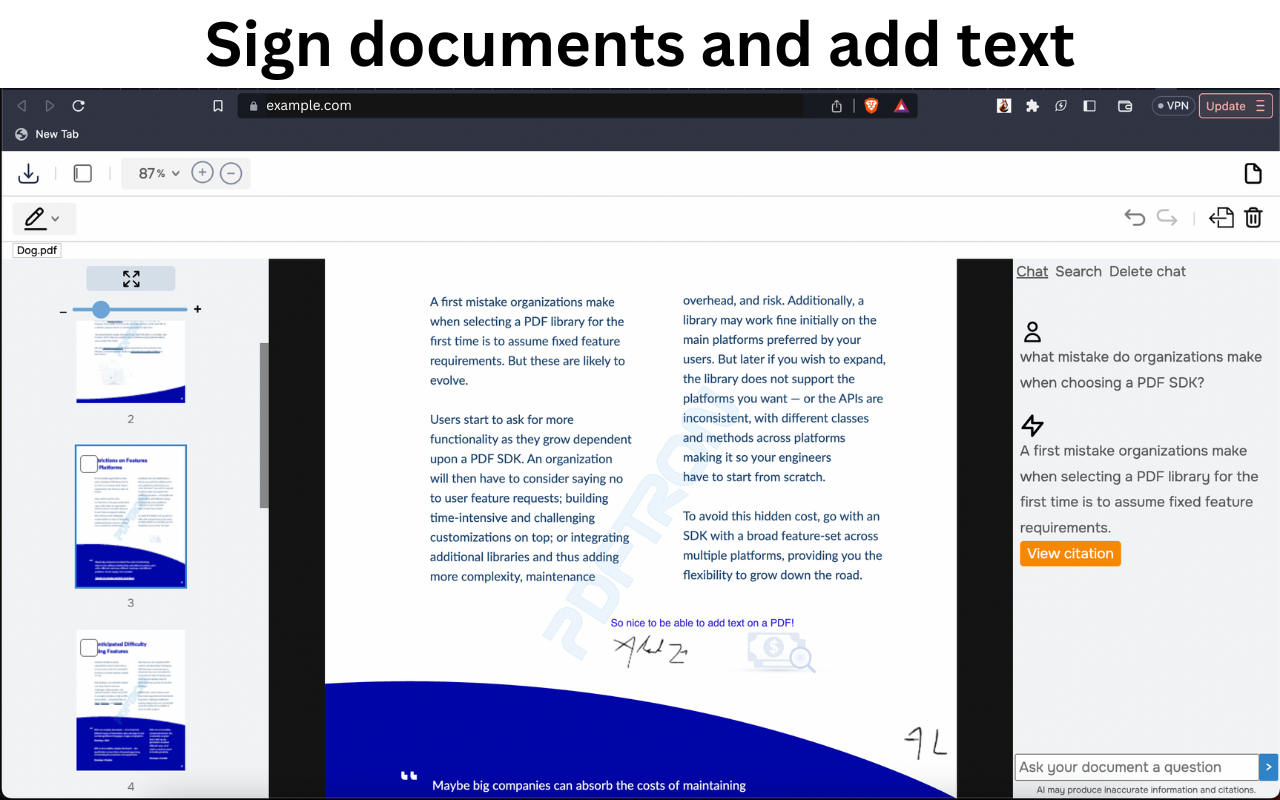
Task: Click the thumbnail panel scrollbar
Action: point(264,425)
